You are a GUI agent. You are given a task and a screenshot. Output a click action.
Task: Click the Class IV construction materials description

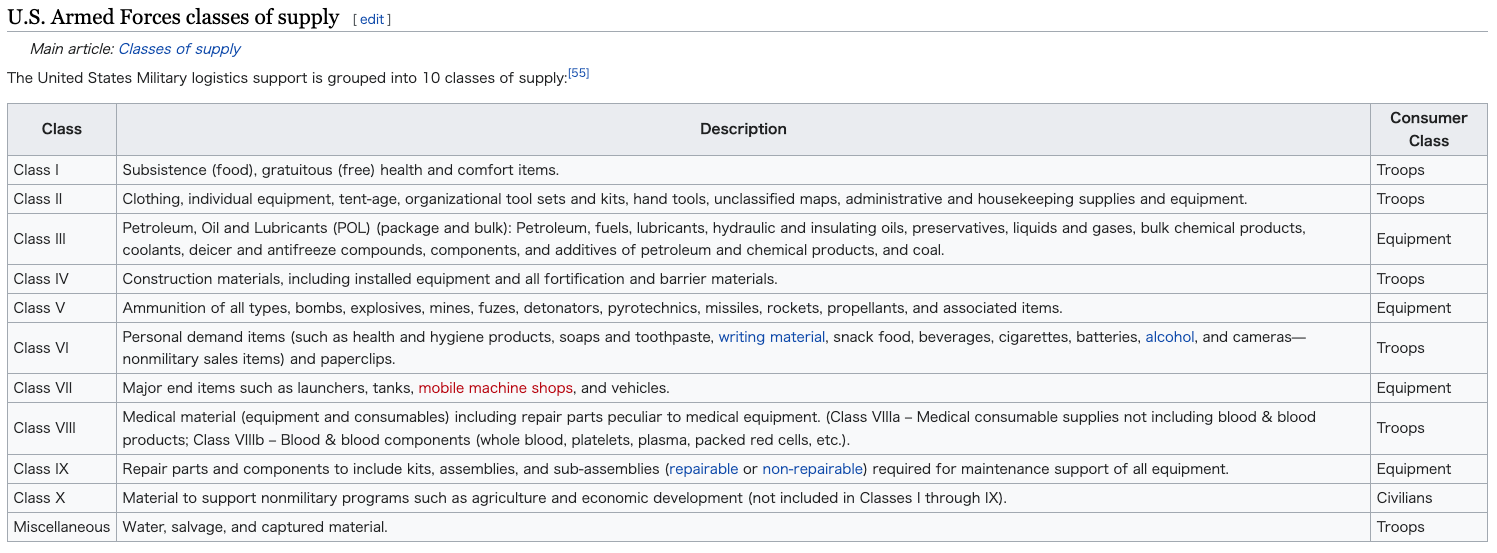point(450,279)
